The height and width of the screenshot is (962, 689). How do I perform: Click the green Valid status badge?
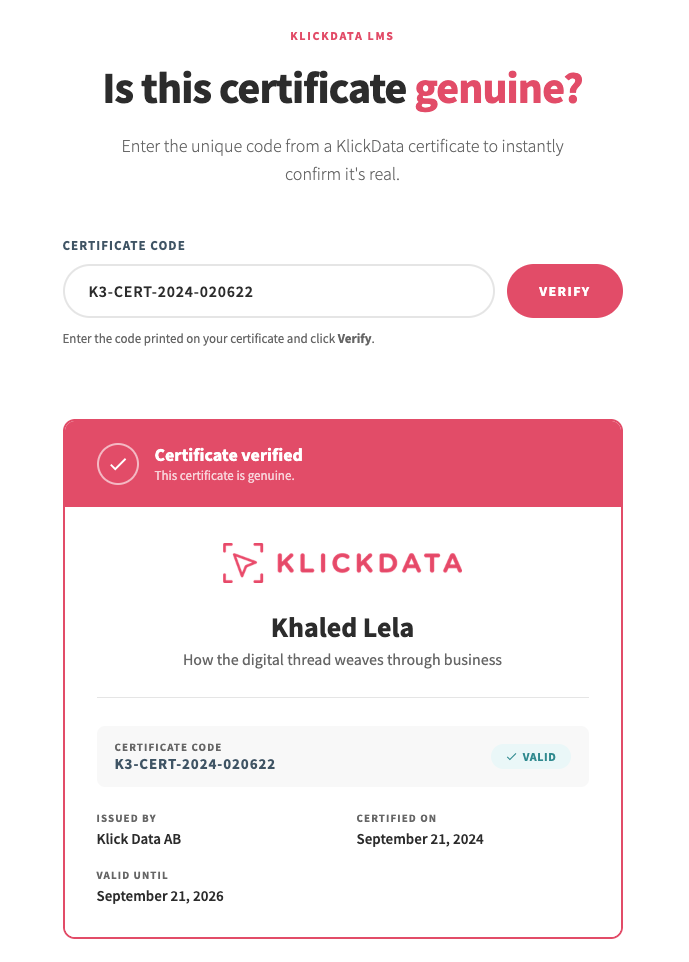click(x=531, y=757)
